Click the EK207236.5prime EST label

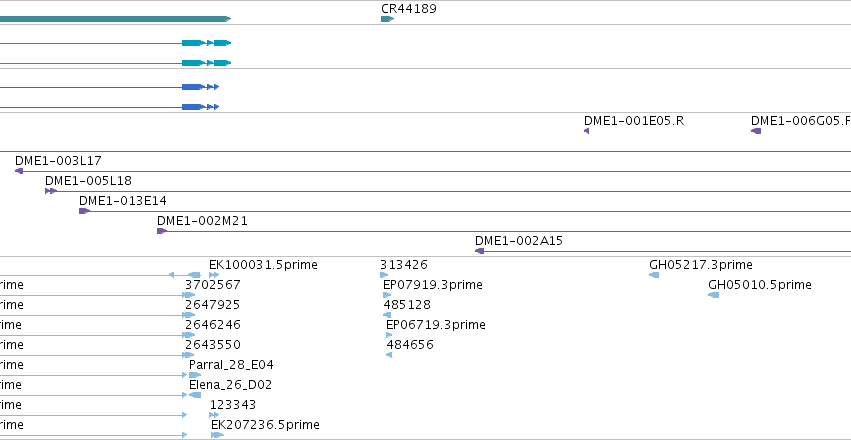coord(265,425)
